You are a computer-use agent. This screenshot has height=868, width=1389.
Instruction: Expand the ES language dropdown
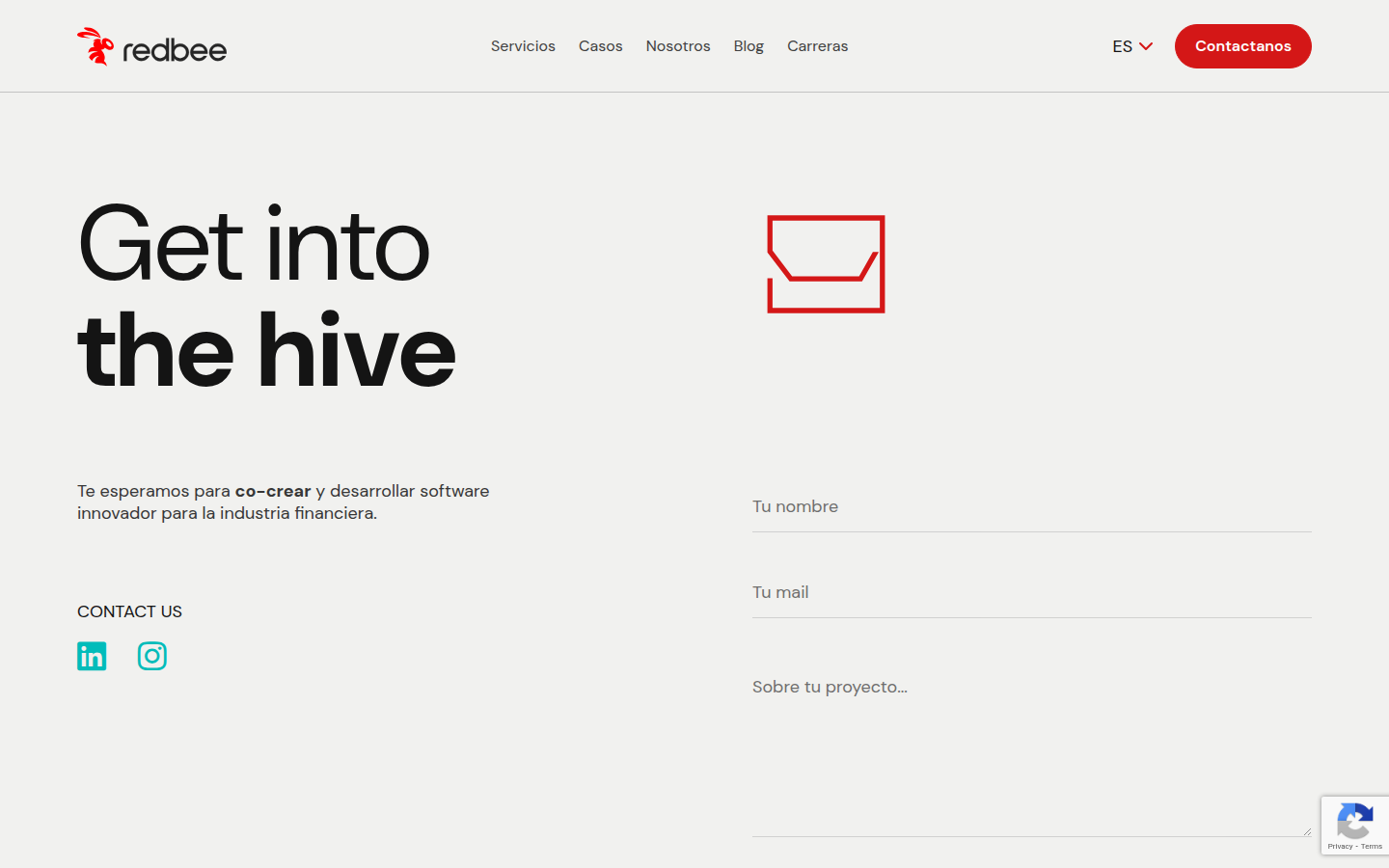coord(1132,46)
